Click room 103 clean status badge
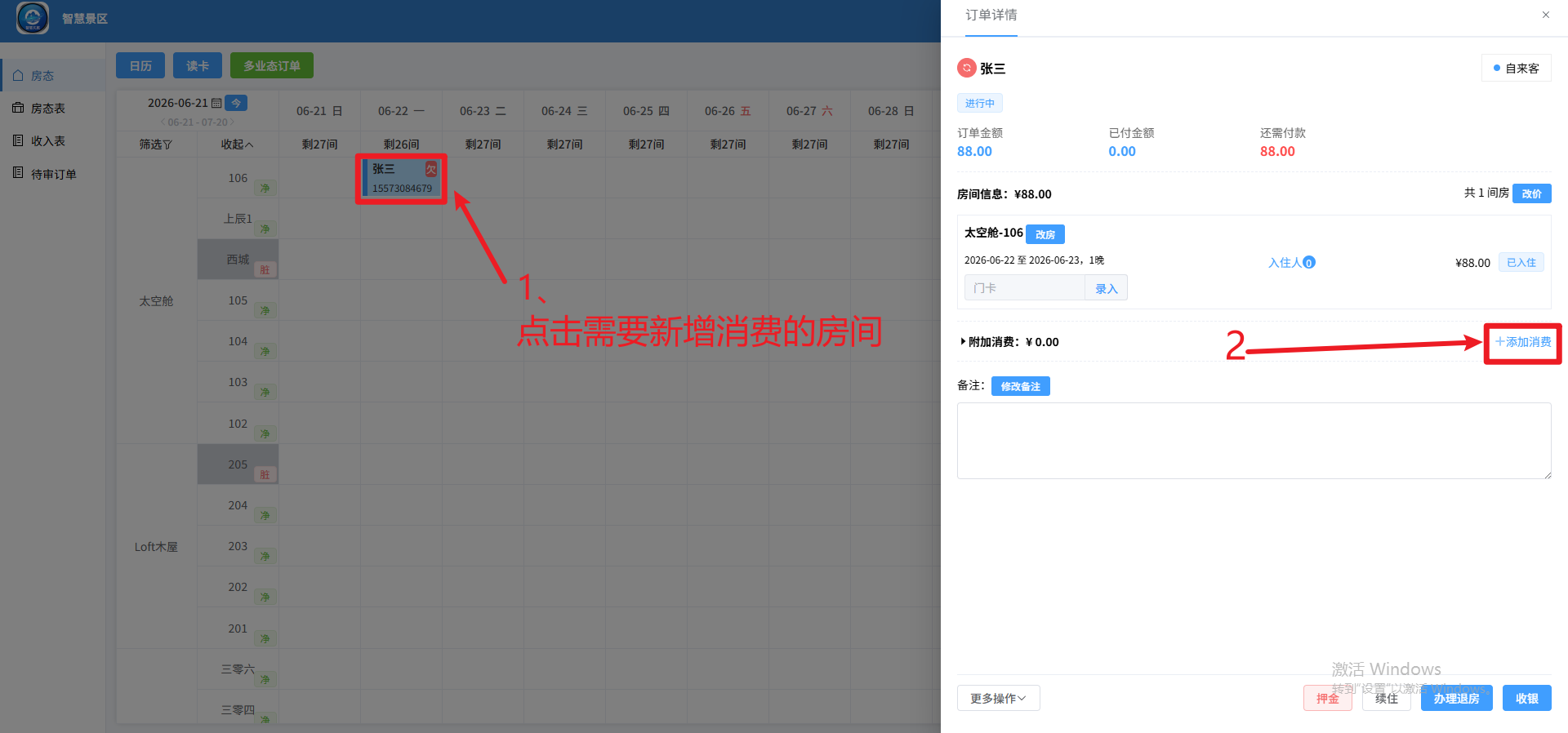Viewport: 1568px width, 733px height. [265, 393]
